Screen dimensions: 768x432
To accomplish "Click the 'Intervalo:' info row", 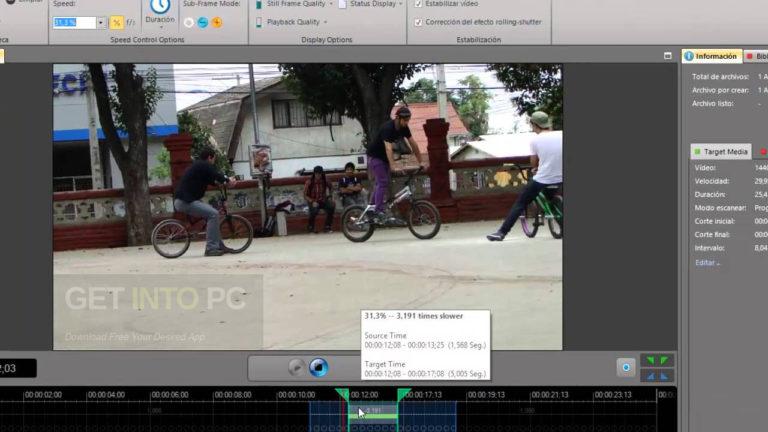I will pyautogui.click(x=730, y=248).
